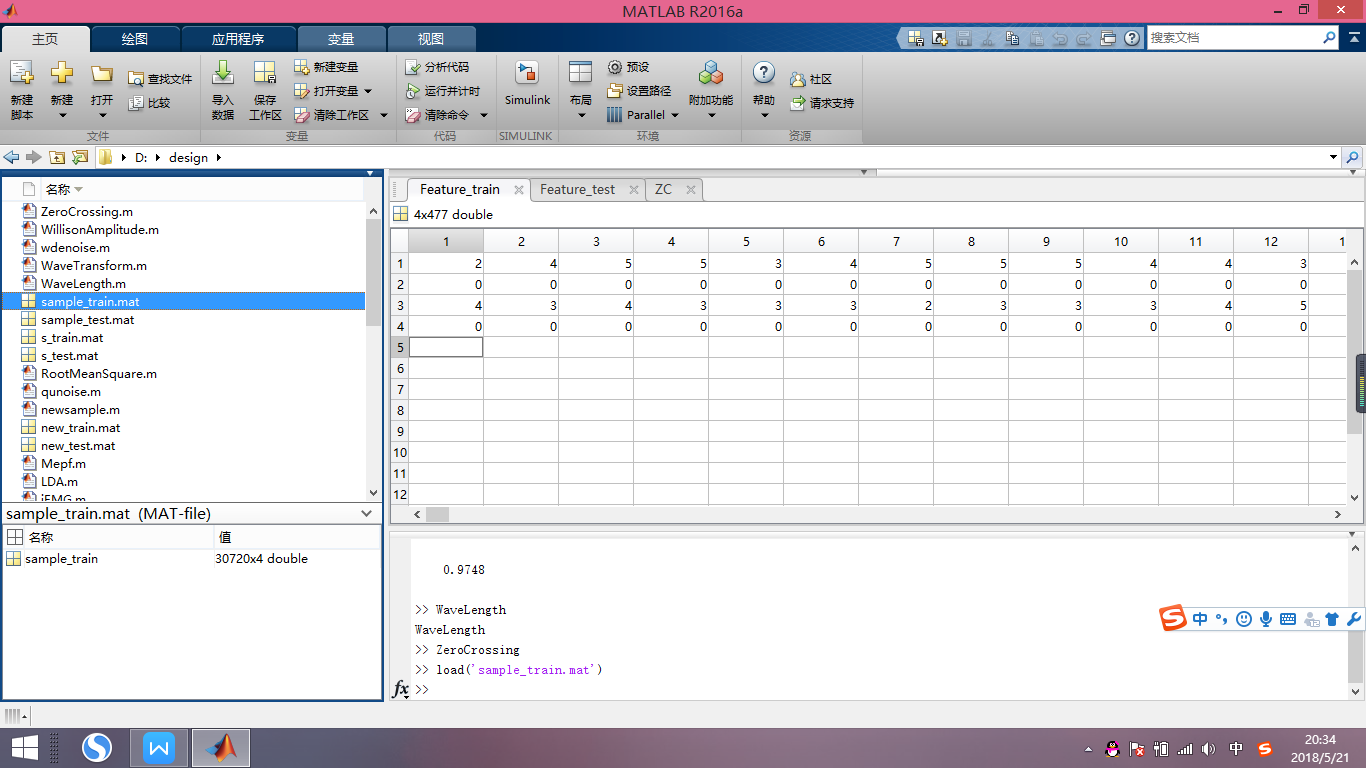1366x768 pixels.
Task: Close the ZC variable tab
Action: coord(690,189)
